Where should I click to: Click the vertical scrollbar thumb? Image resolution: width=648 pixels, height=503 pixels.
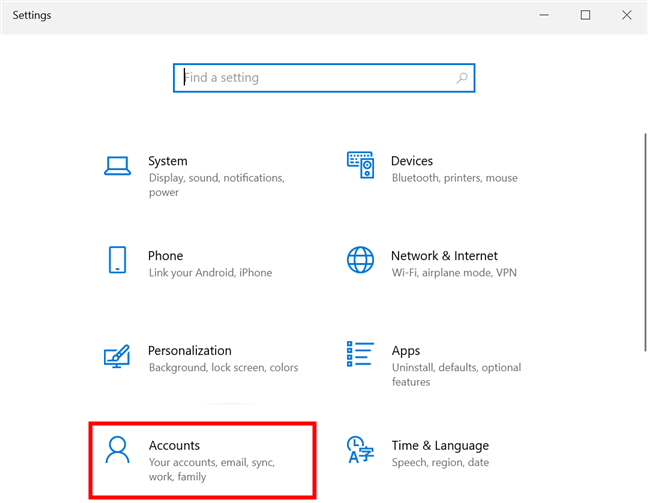click(x=645, y=242)
